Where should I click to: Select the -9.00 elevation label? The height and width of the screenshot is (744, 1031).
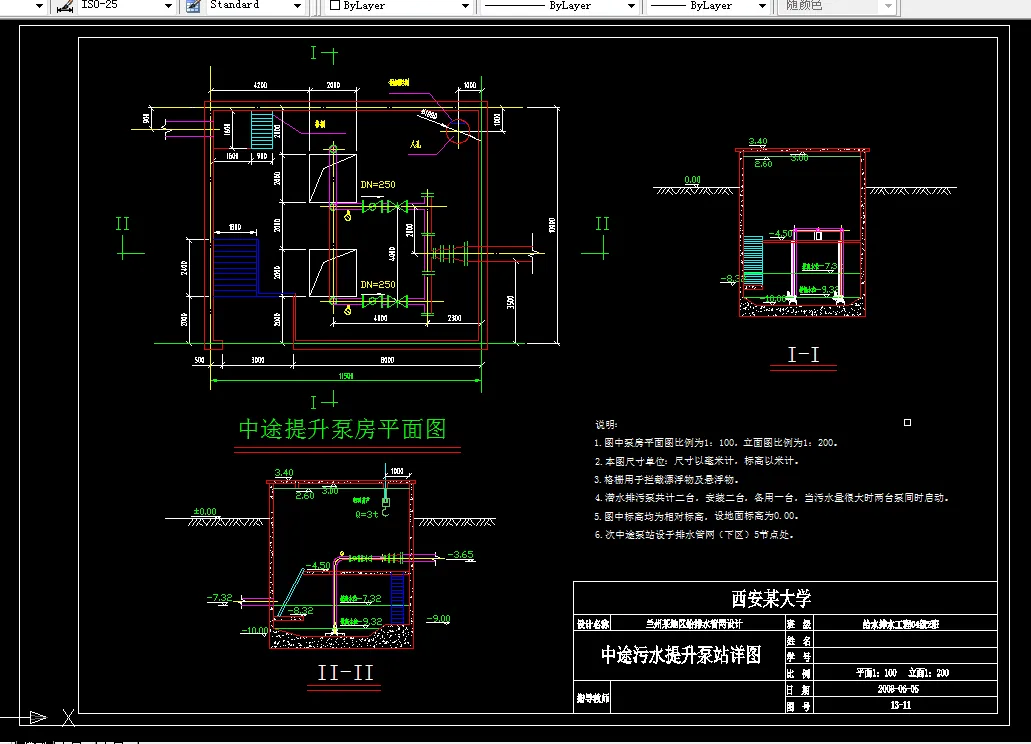[439, 618]
